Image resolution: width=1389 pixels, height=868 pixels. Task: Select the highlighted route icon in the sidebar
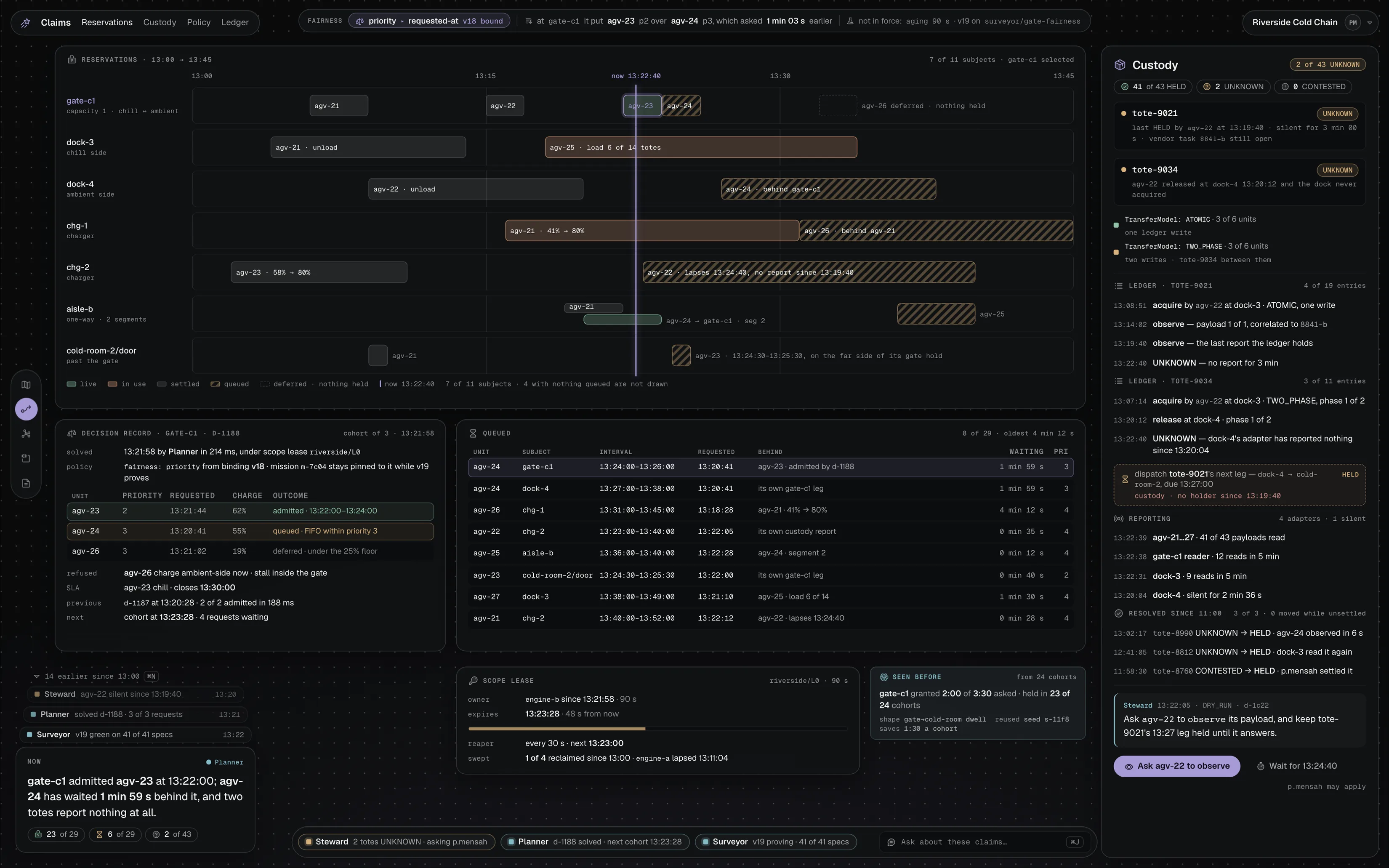point(26,409)
